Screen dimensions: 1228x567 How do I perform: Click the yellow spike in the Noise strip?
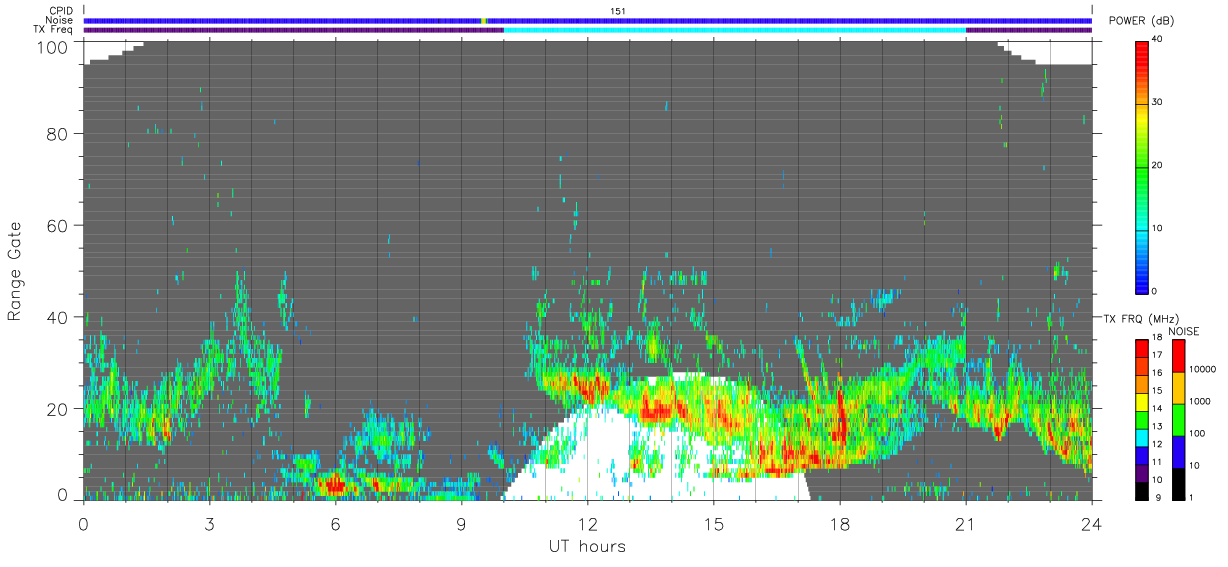pos(484,20)
